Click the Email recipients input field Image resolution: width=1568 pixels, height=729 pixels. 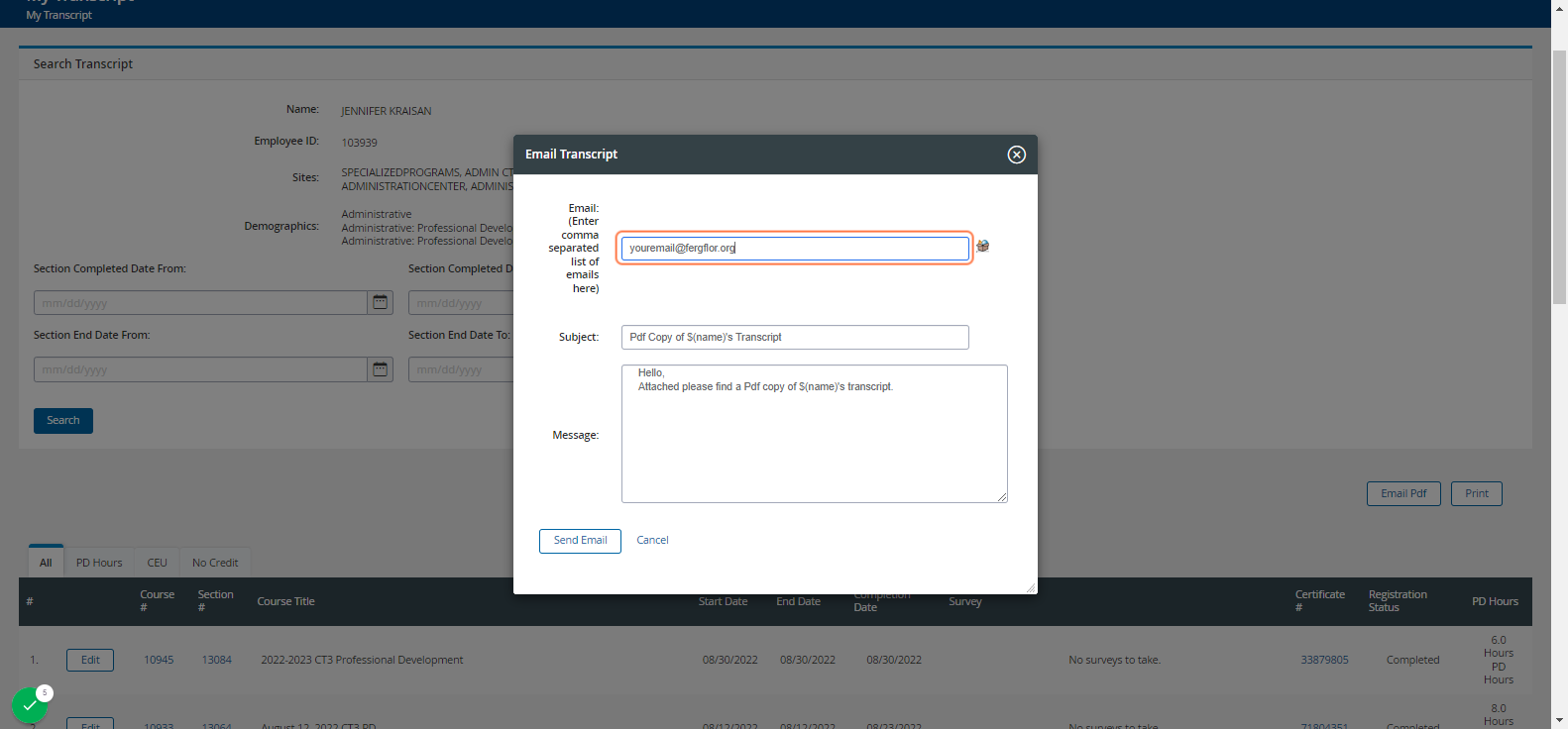pos(795,248)
